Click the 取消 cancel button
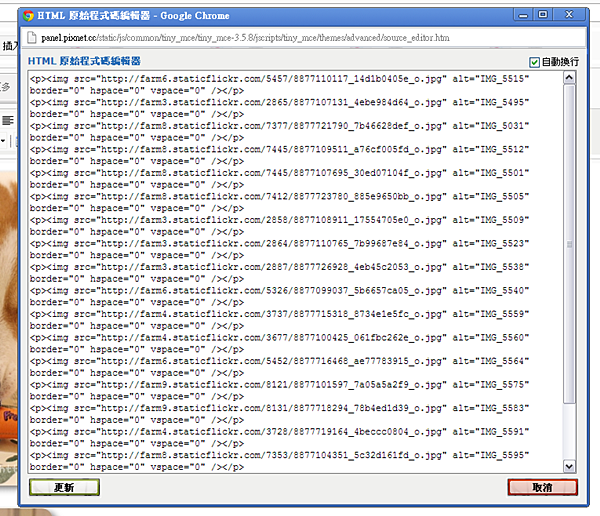Screen dimensions: 600x516 coord(542,487)
